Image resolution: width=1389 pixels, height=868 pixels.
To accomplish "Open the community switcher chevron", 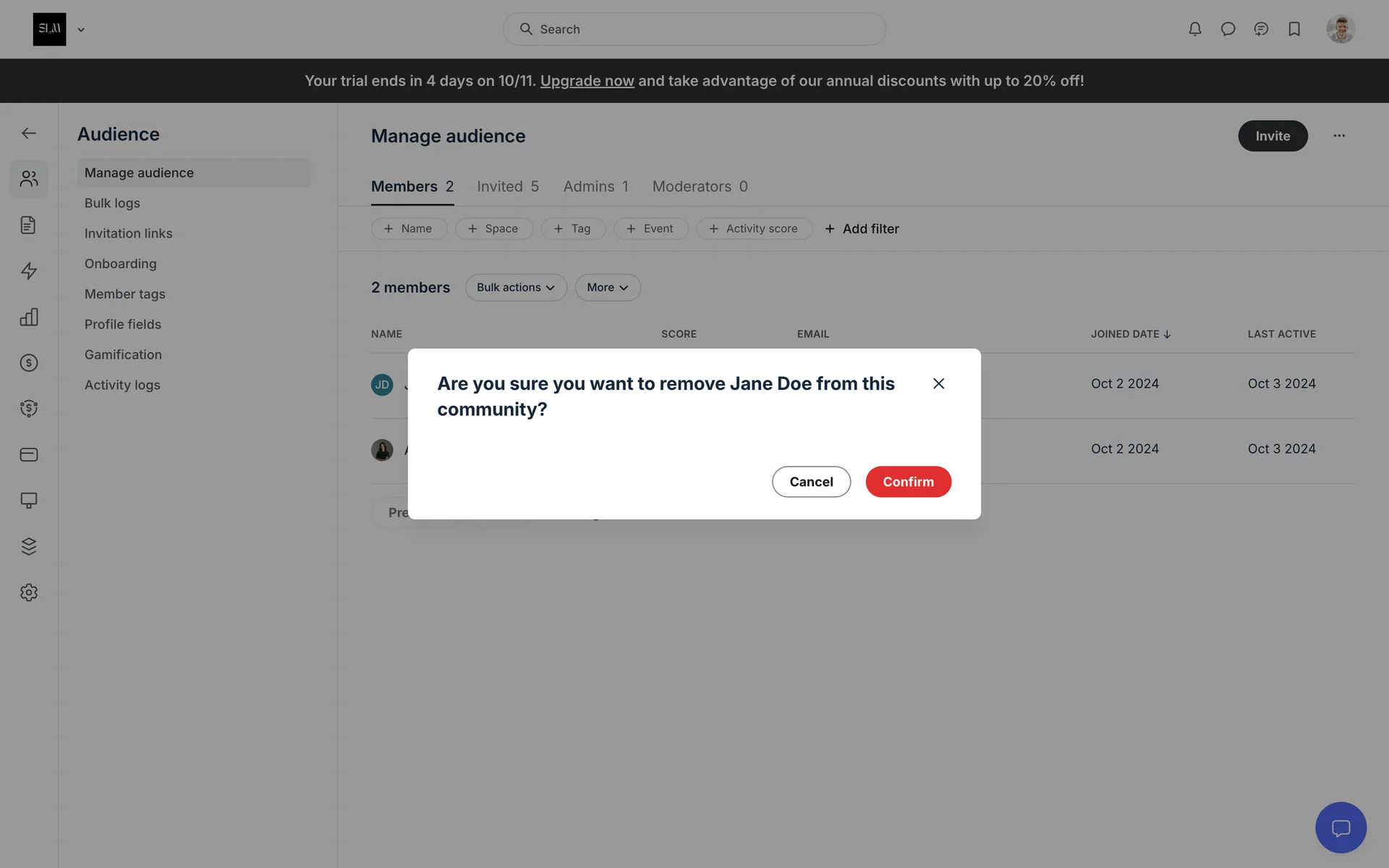I will pyautogui.click(x=81, y=30).
